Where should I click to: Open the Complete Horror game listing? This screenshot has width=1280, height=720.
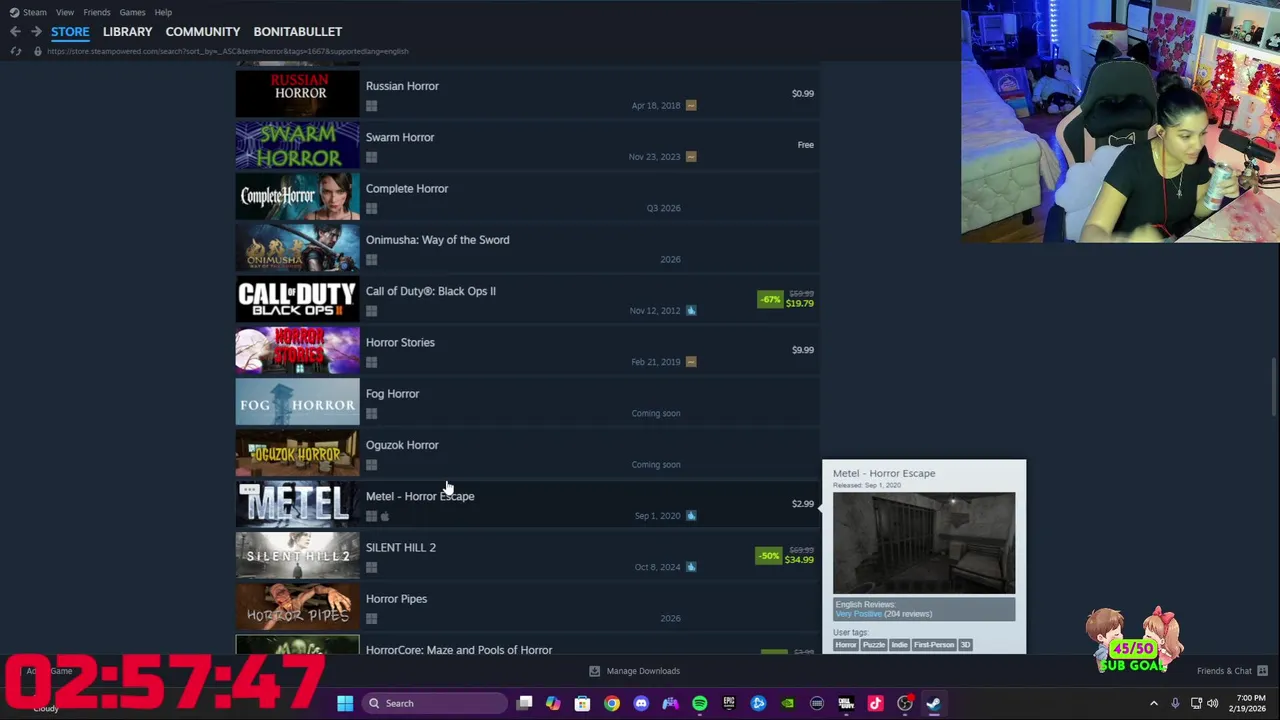point(527,197)
